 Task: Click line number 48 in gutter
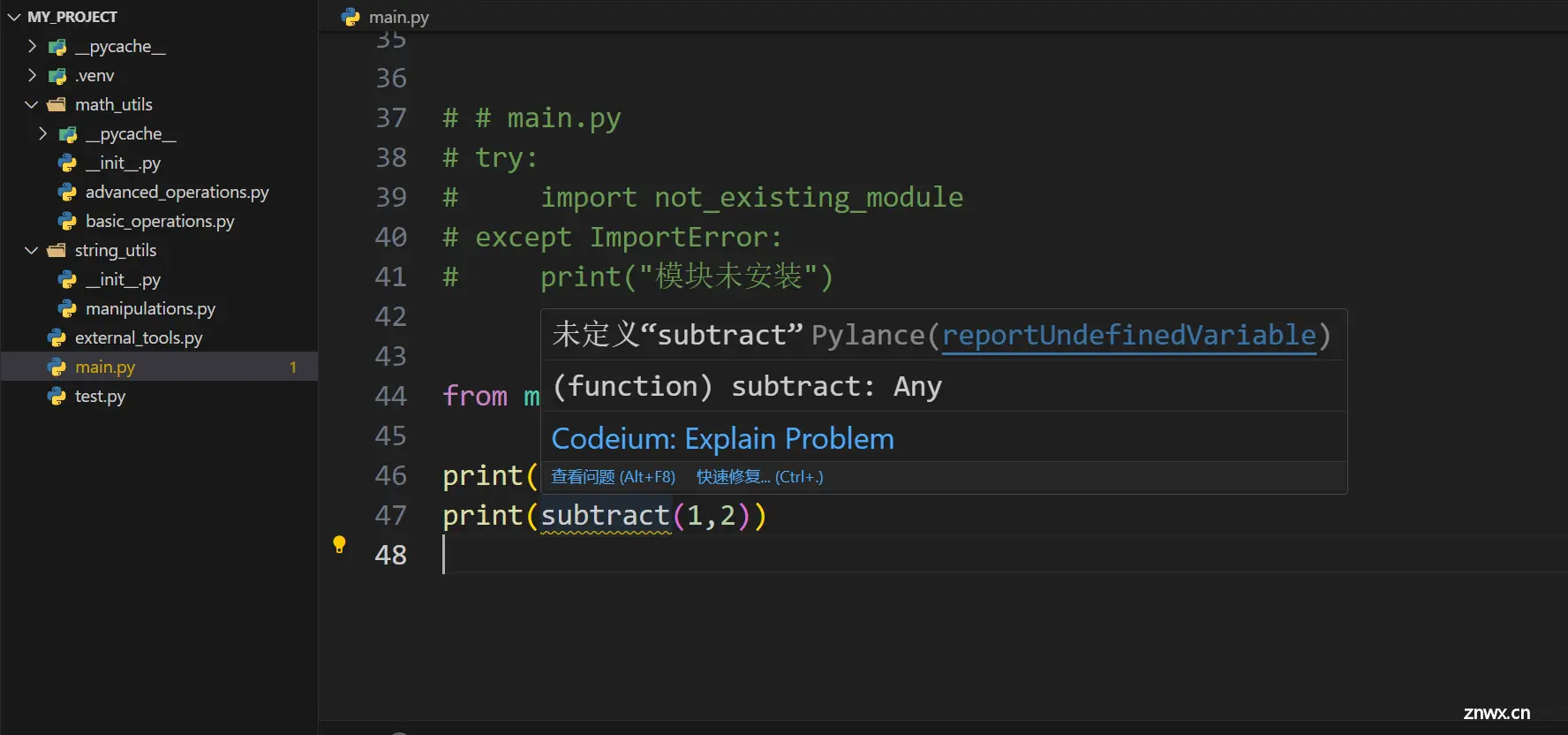390,555
